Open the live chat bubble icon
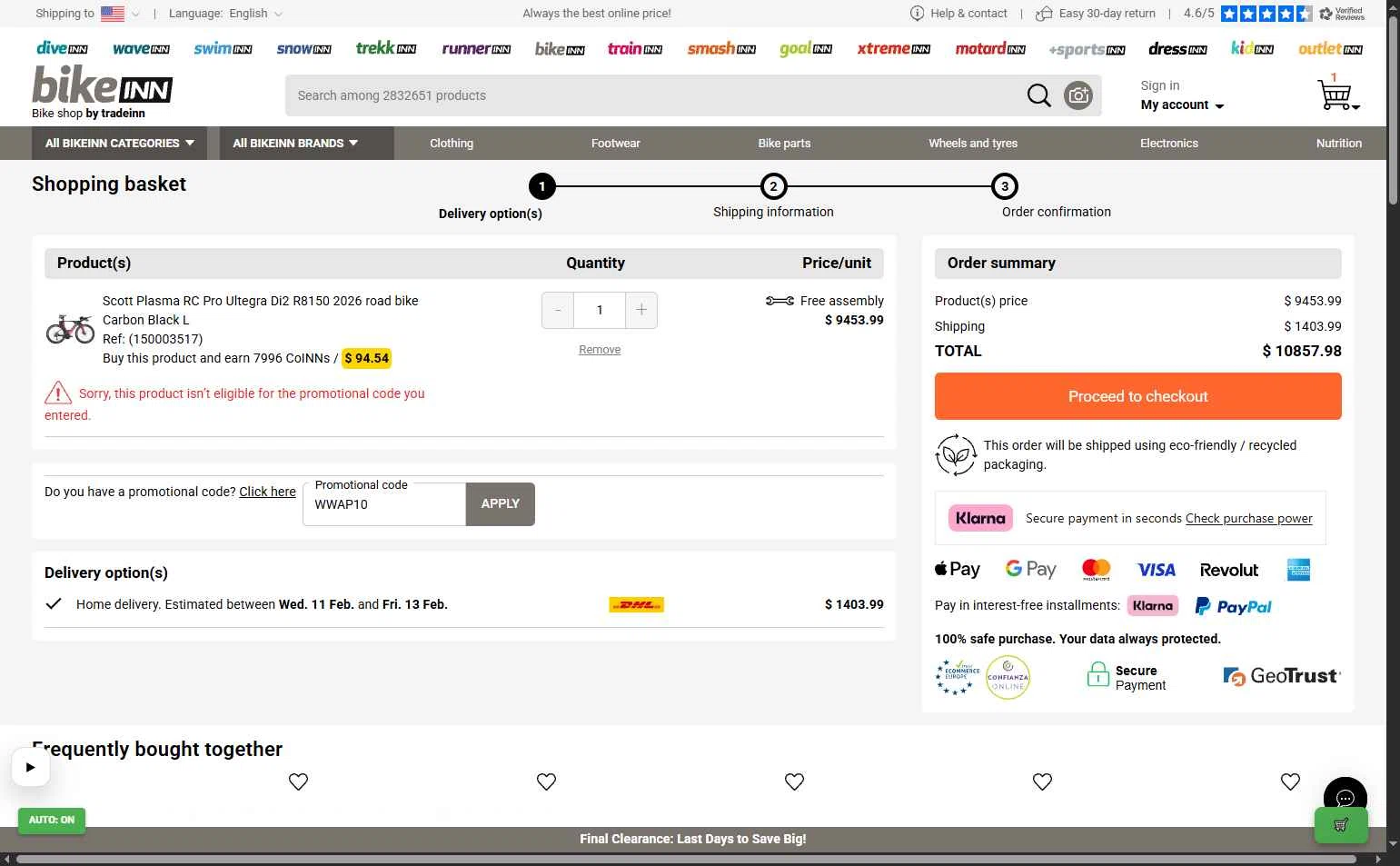Image resolution: width=1400 pixels, height=866 pixels. pyautogui.click(x=1345, y=799)
